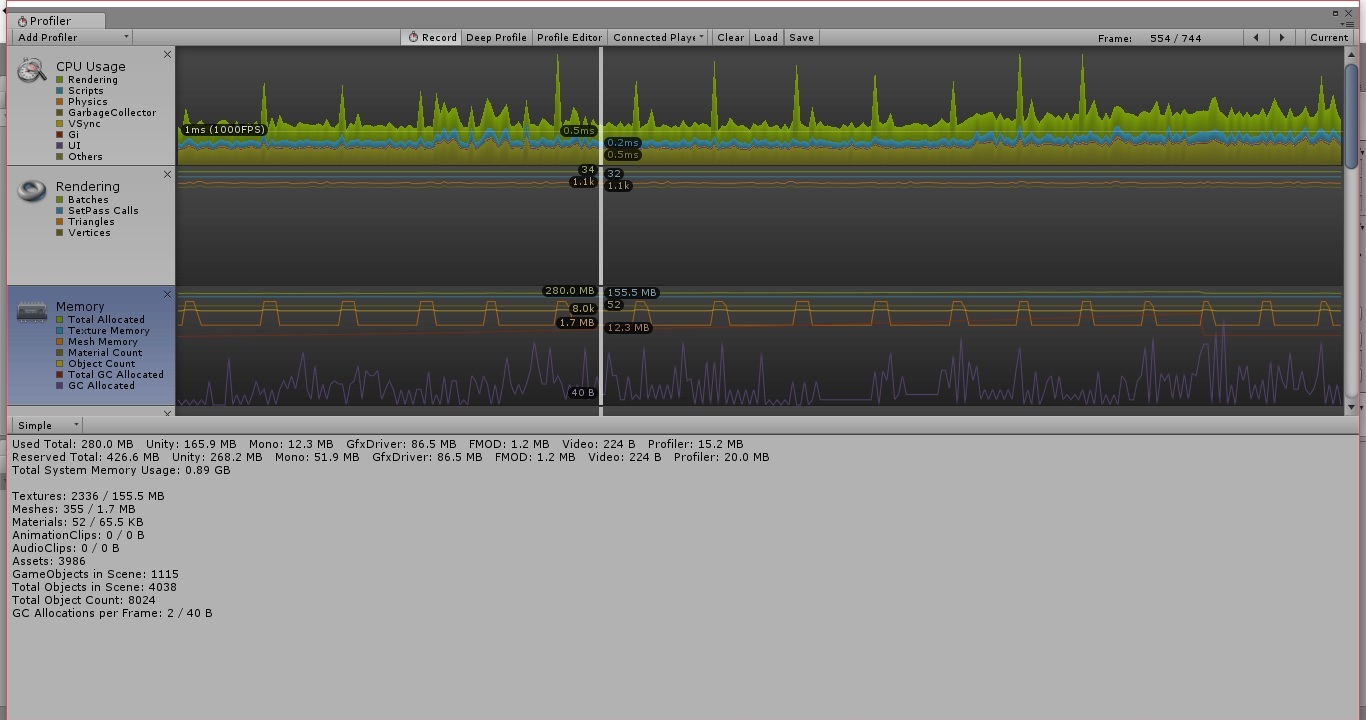Open the Simple memory view dropdown
The width and height of the screenshot is (1366, 720).
click(x=47, y=425)
